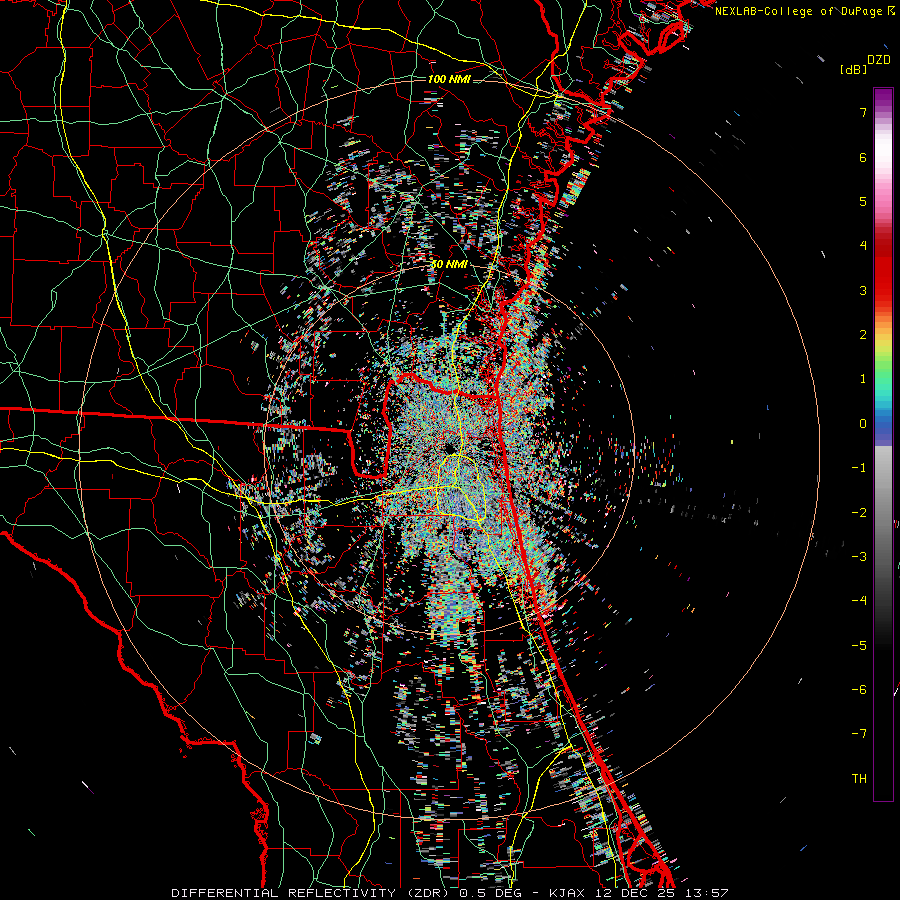Click the -5 tick label on scale
This screenshot has width=900, height=900.
(x=859, y=646)
